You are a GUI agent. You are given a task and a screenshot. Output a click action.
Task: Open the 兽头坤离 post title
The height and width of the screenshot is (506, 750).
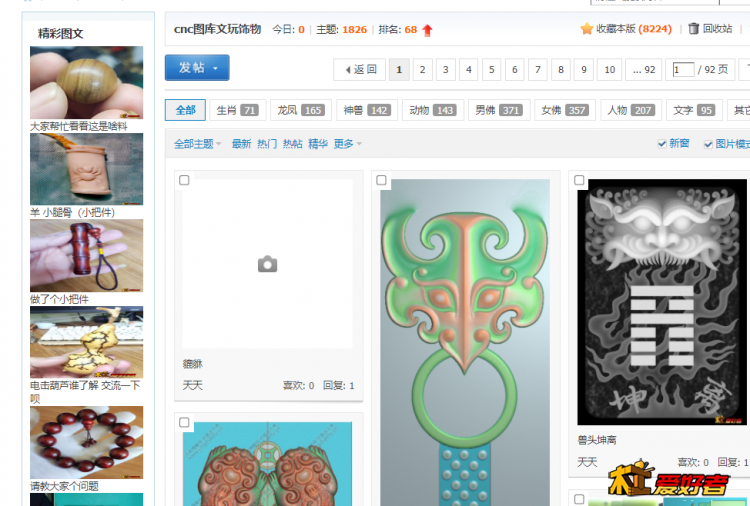(x=597, y=440)
